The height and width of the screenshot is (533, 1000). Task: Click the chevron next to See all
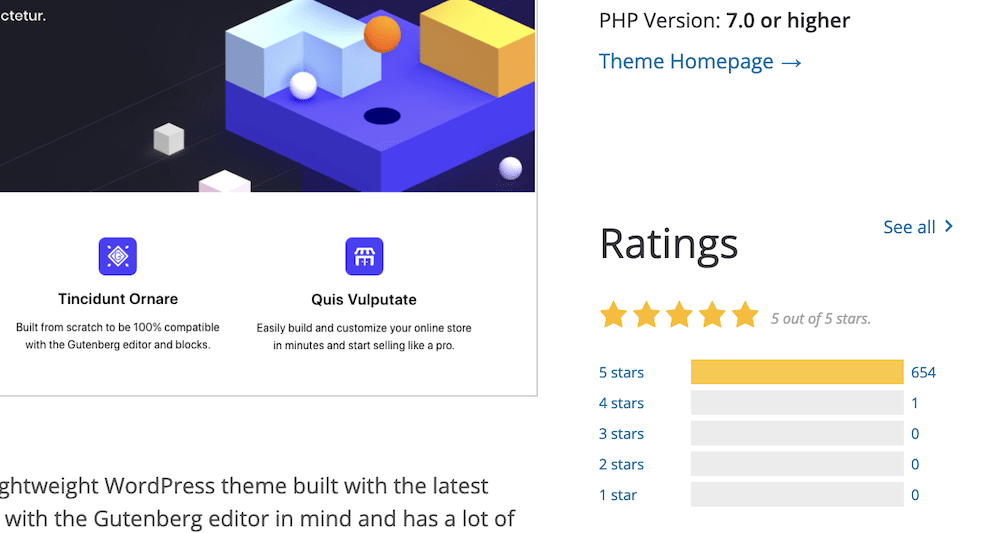pyautogui.click(x=949, y=226)
